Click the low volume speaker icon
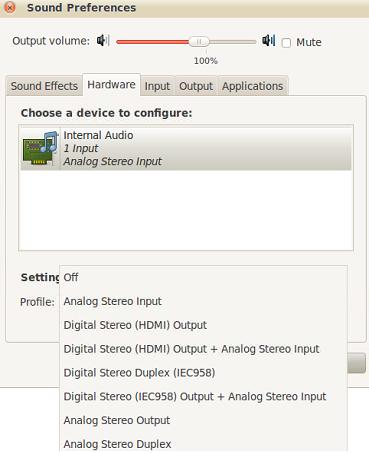The height and width of the screenshot is (453, 369). [x=103, y=41]
